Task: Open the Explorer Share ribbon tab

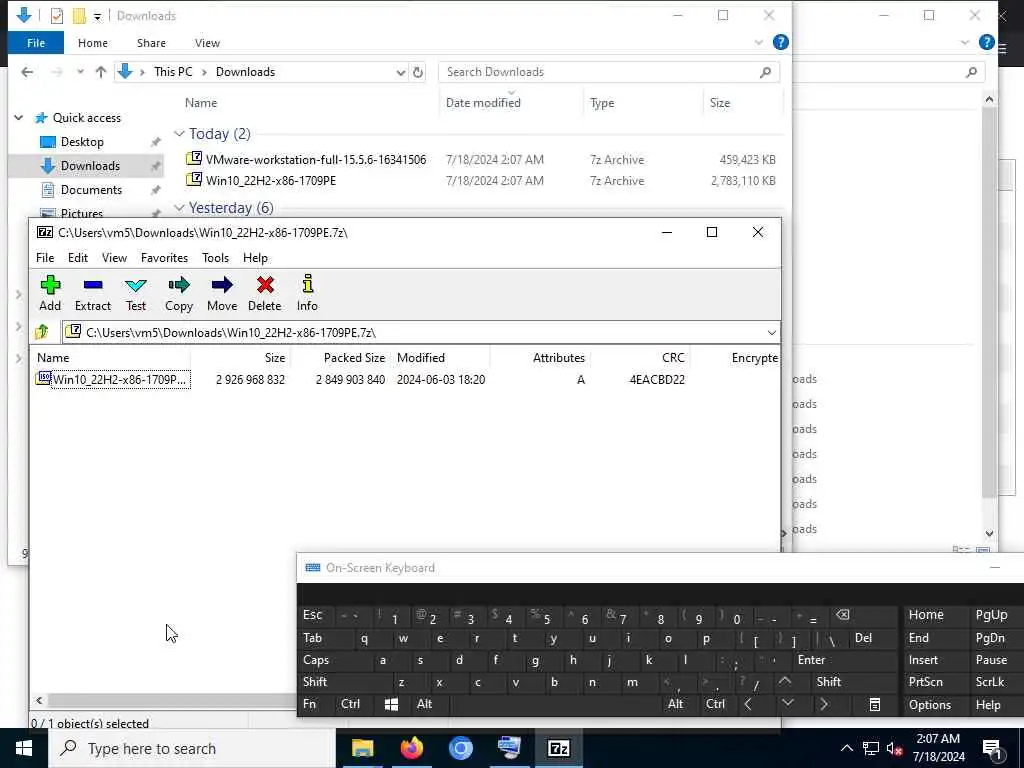Action: point(151,43)
